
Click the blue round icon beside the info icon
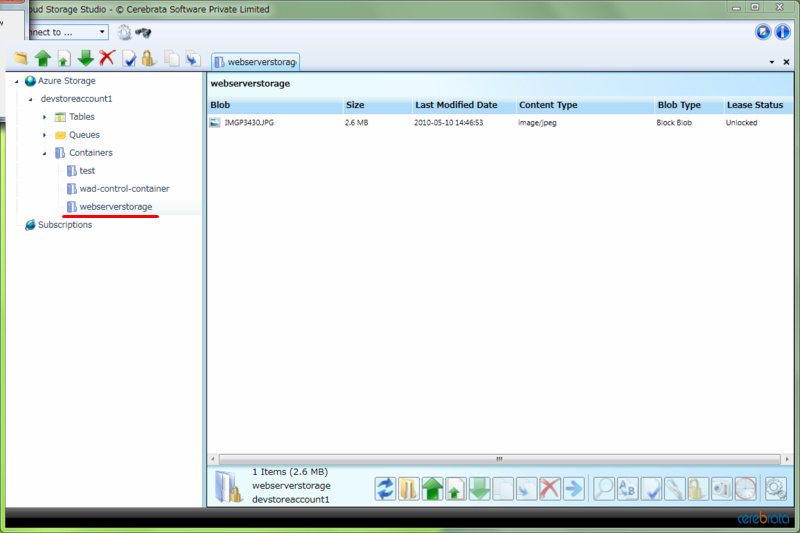click(x=763, y=32)
